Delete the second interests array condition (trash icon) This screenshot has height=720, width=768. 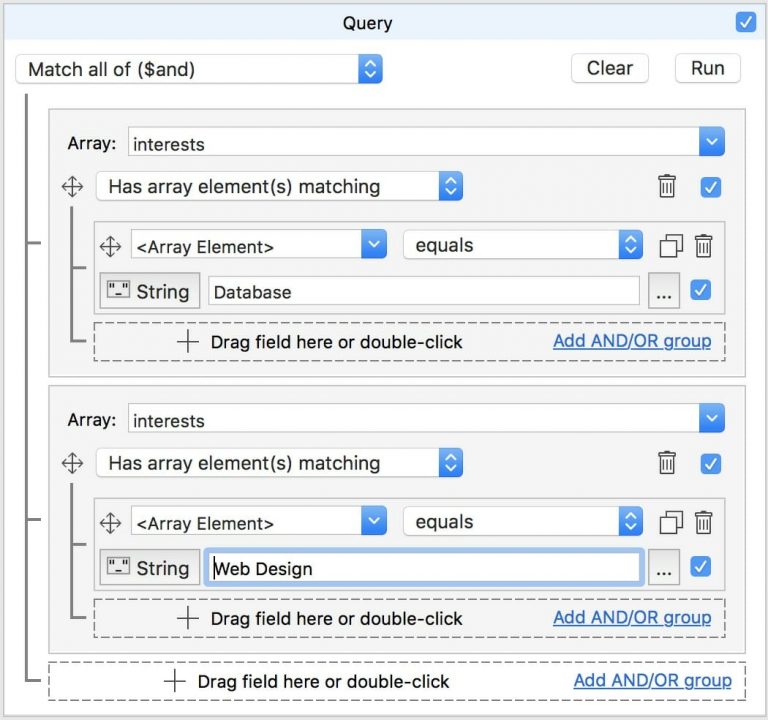(x=667, y=464)
